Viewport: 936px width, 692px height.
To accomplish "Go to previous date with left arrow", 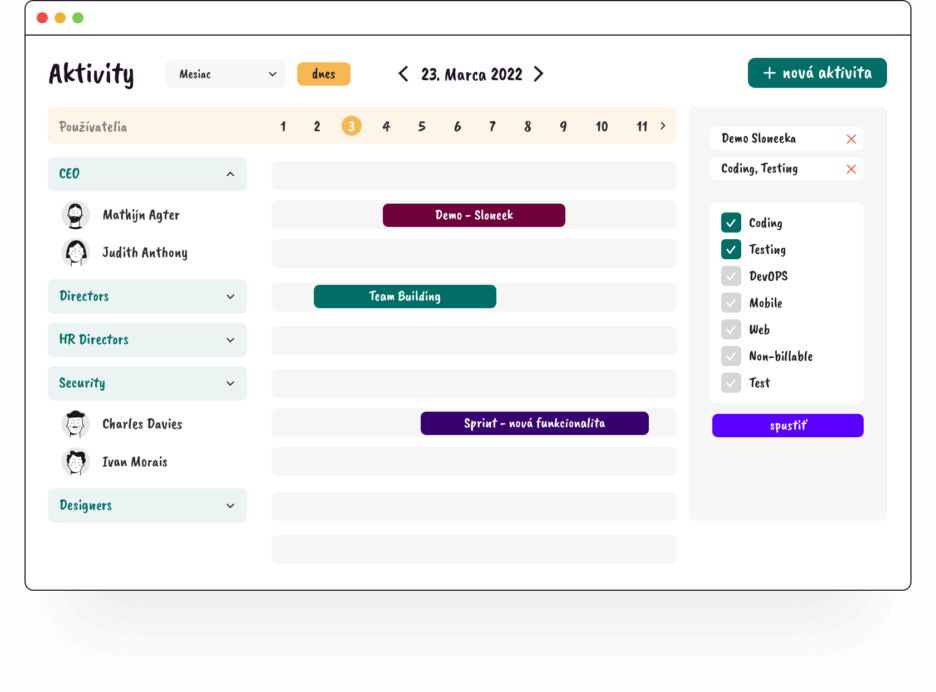I will (x=403, y=74).
